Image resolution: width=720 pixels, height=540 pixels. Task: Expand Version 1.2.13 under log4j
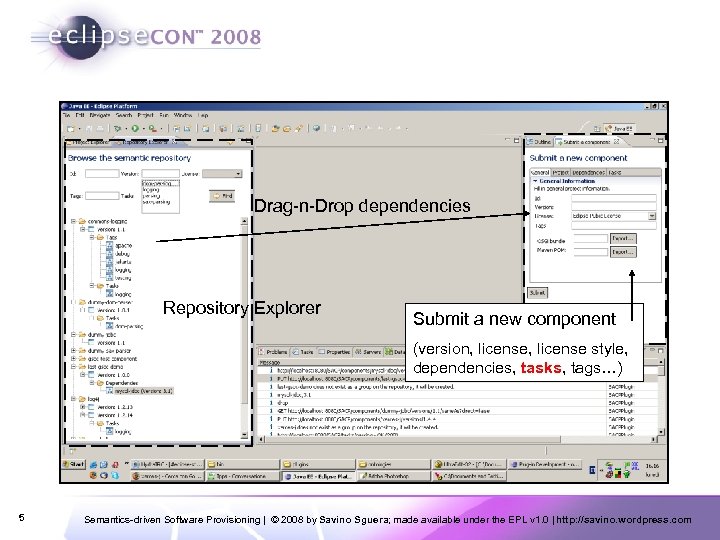coord(83,407)
